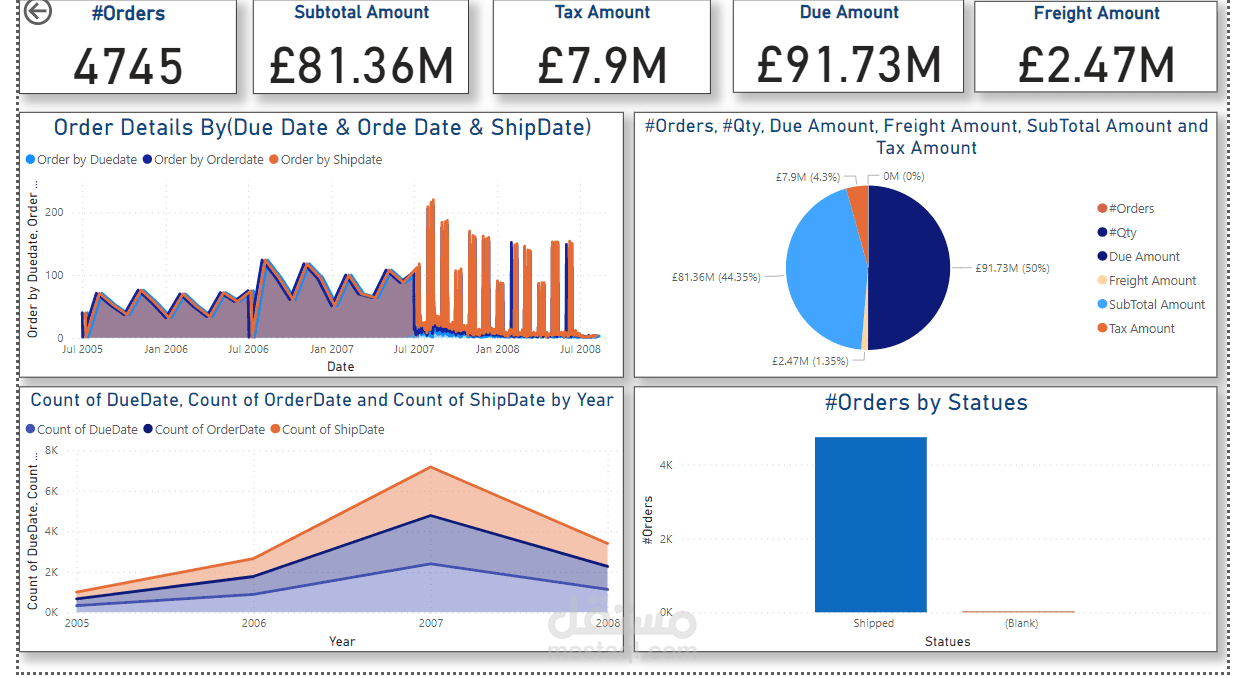
Task: Click the Order by Duedate legend marker
Action: click(x=30, y=160)
